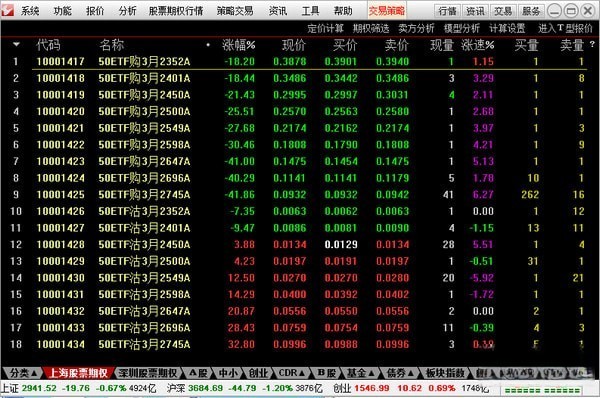The width and height of the screenshot is (600, 398).
Task: Open 模型分析 tool
Action: point(462,28)
